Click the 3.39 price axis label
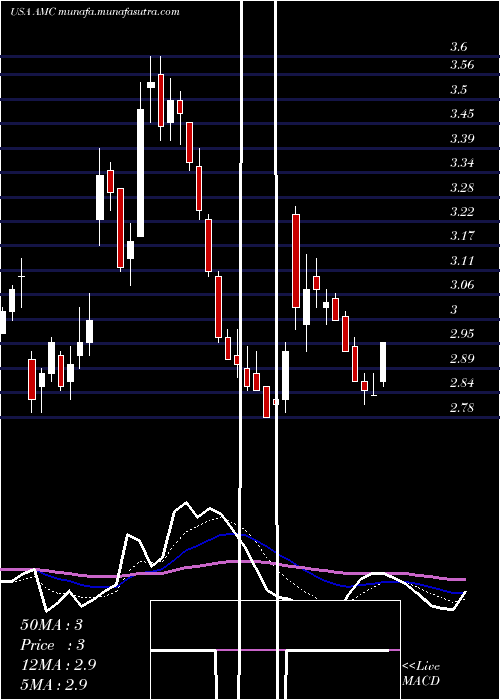Screen dimensions: 500x700 (x=461, y=138)
